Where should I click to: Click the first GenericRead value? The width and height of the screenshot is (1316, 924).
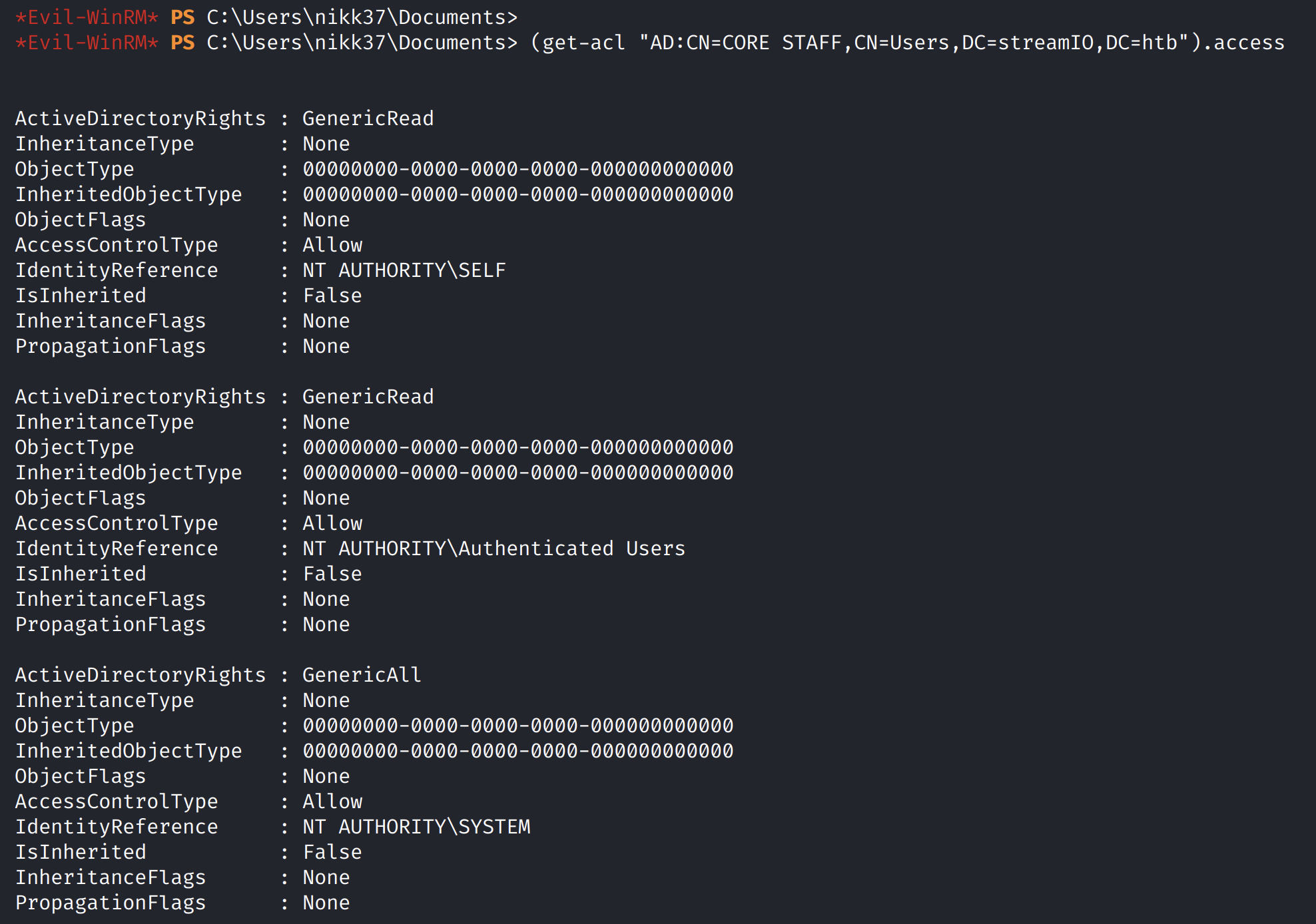pyautogui.click(x=368, y=118)
